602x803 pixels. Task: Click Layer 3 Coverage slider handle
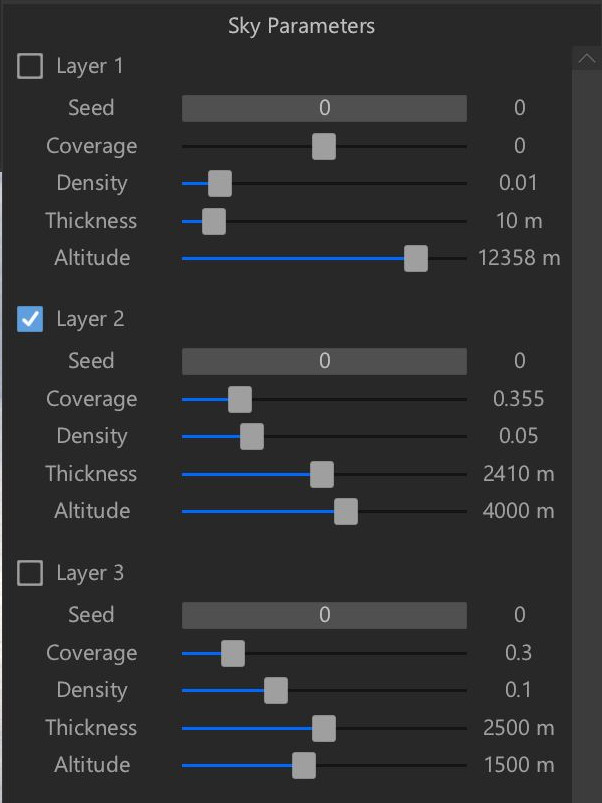tap(233, 653)
